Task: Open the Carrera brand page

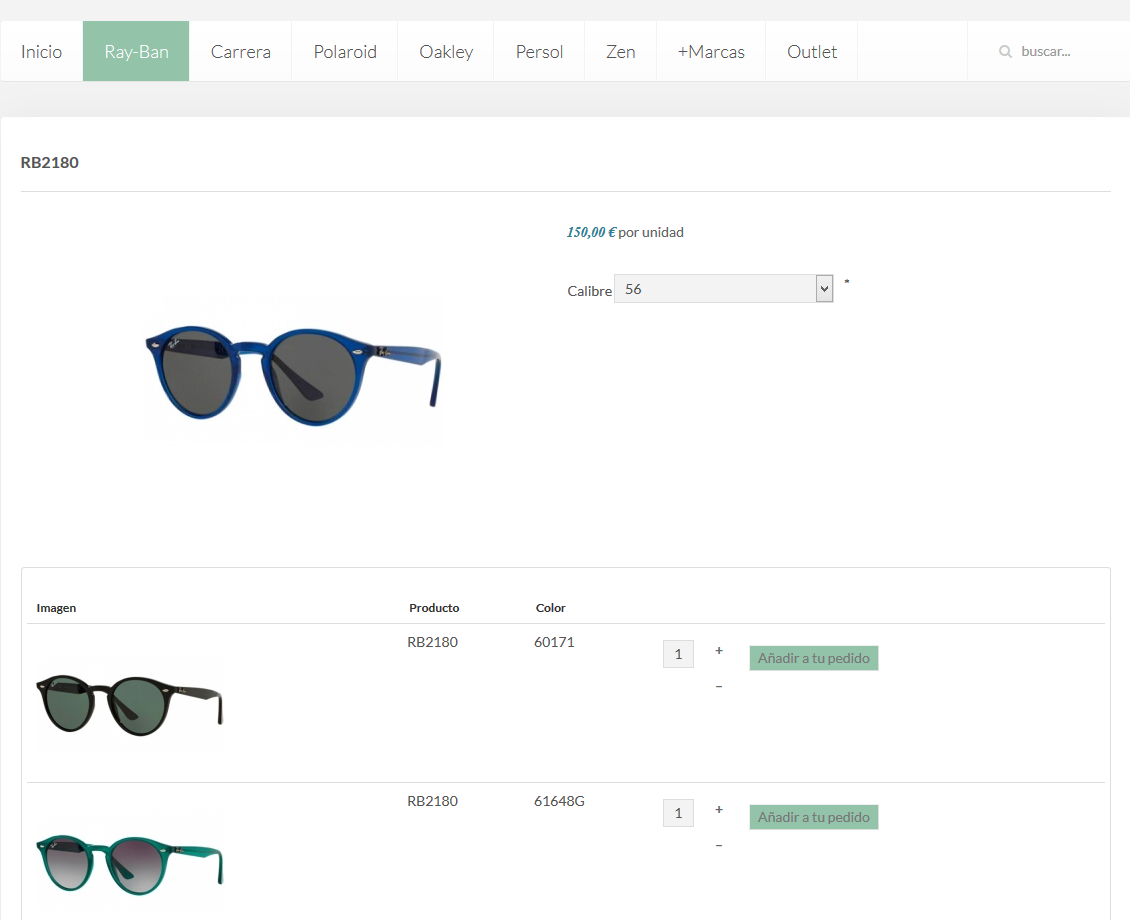Action: (241, 51)
